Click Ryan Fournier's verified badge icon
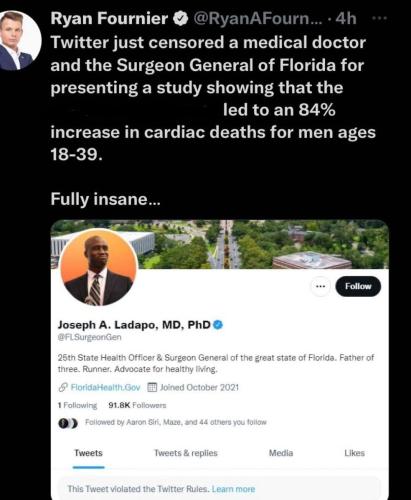 [x=180, y=18]
